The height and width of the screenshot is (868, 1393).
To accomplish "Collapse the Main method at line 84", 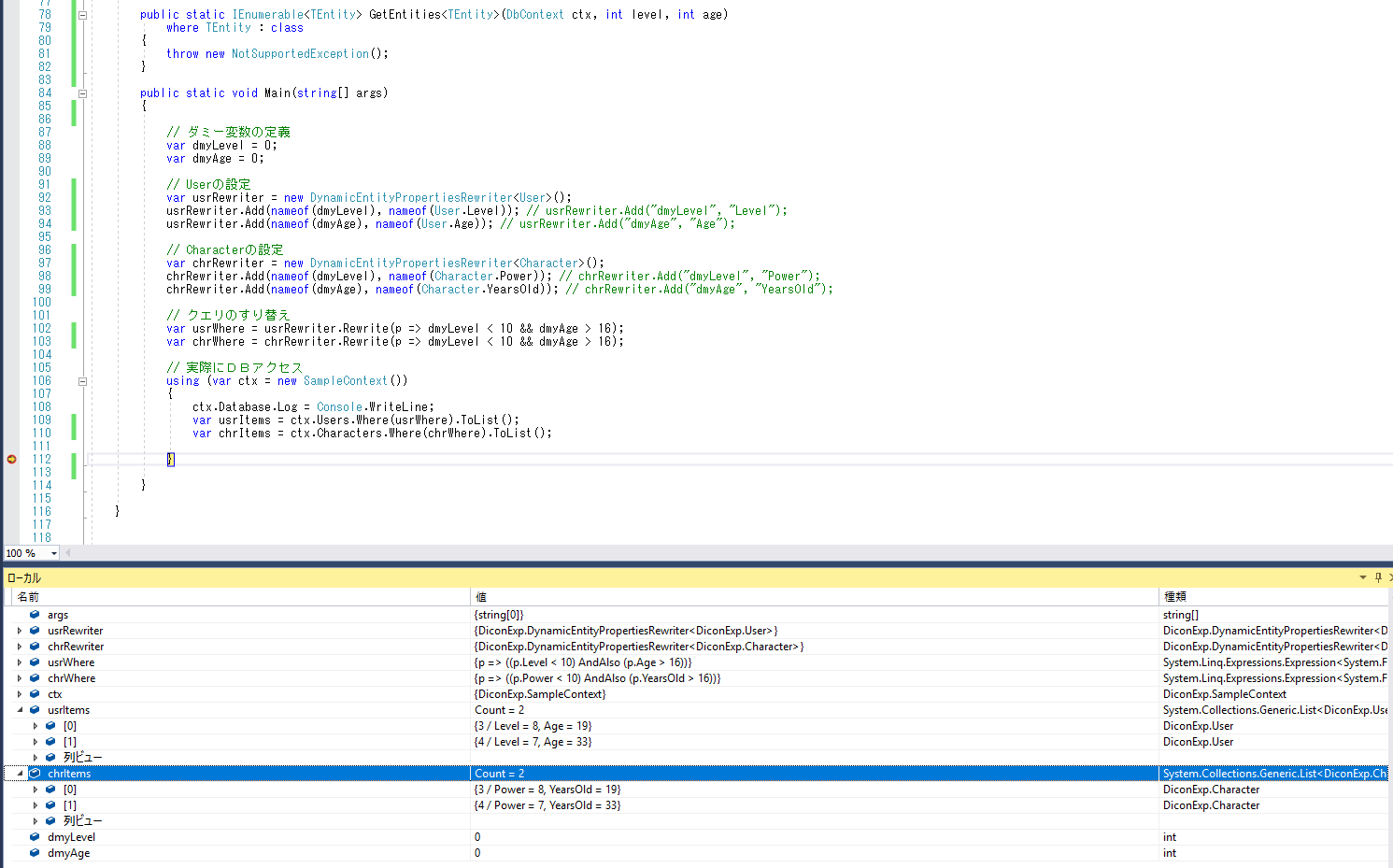I will tap(82, 93).
